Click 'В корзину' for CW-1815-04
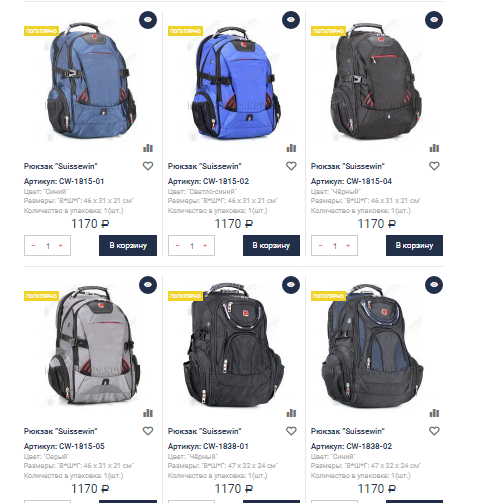Image resolution: width=479 pixels, height=503 pixels. click(414, 246)
